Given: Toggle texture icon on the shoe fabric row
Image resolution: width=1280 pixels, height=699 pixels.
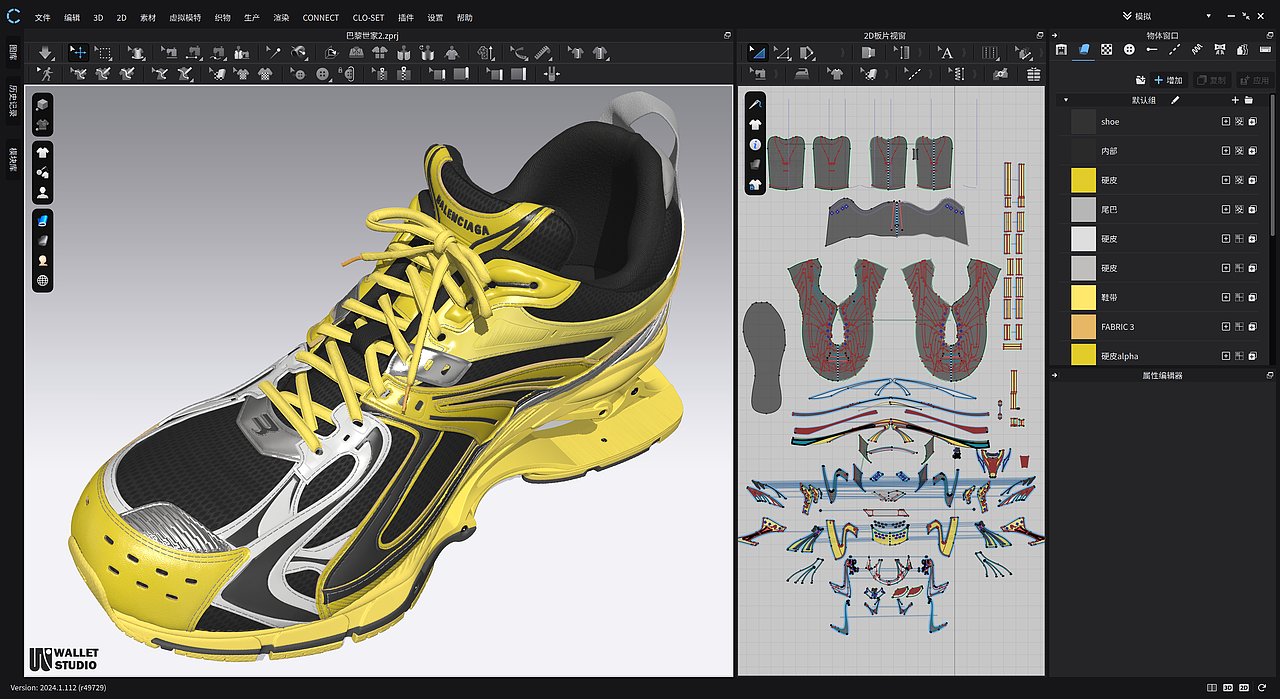Looking at the screenshot, I should [1239, 122].
